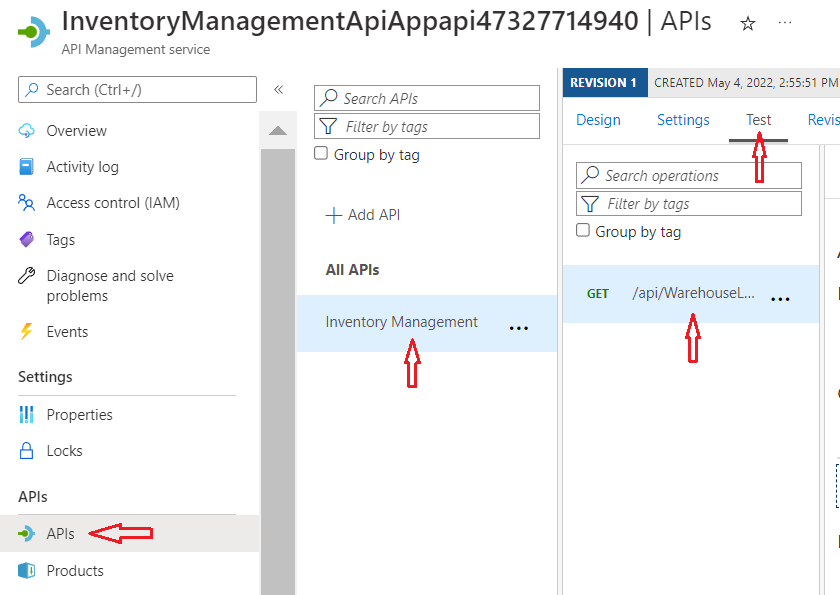Click the Tags sidebar icon
The height and width of the screenshot is (595, 840).
[24, 239]
